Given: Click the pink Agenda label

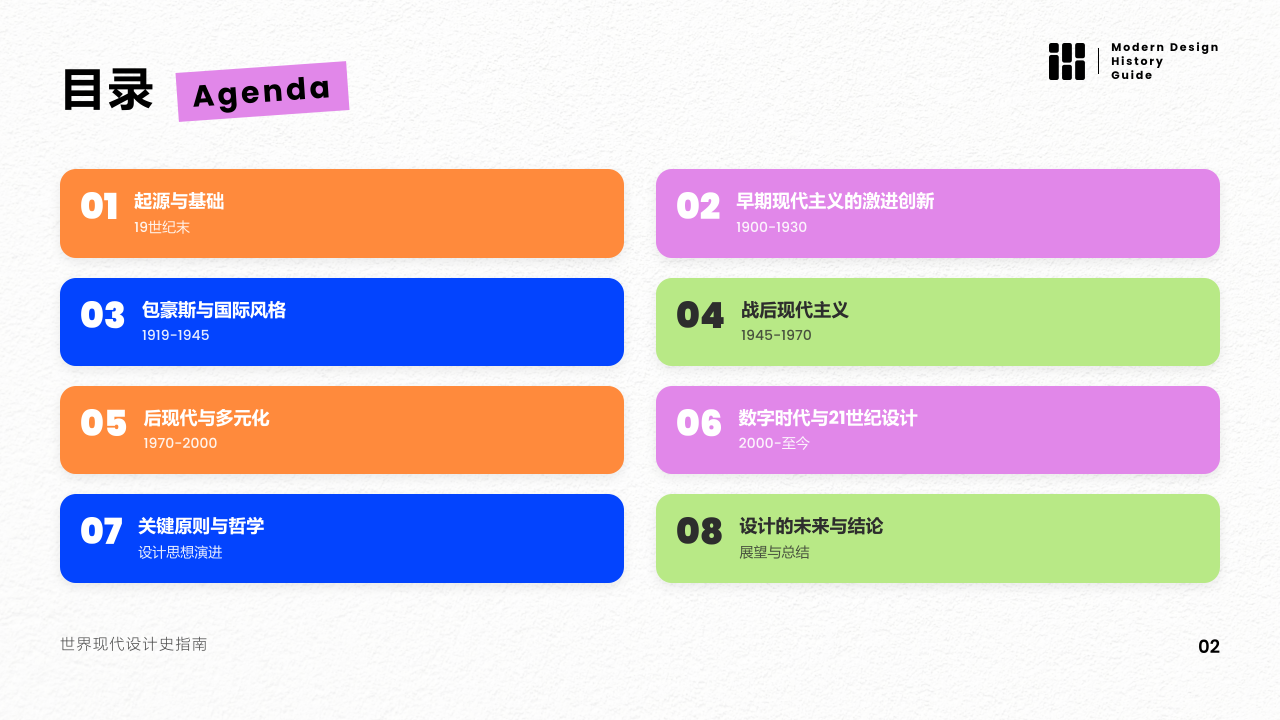Looking at the screenshot, I should click(x=262, y=92).
